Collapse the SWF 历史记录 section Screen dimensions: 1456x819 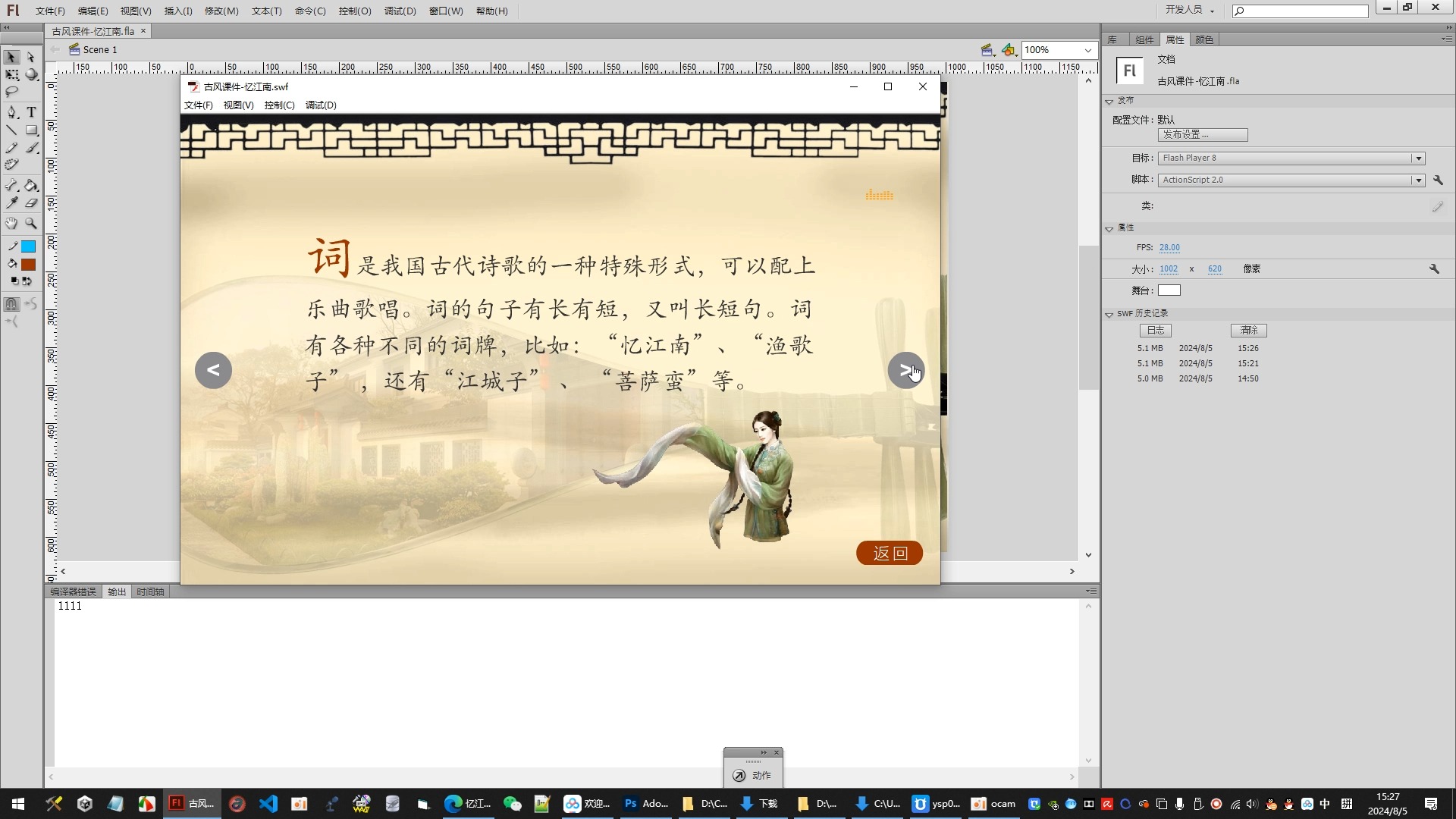pos(1109,314)
